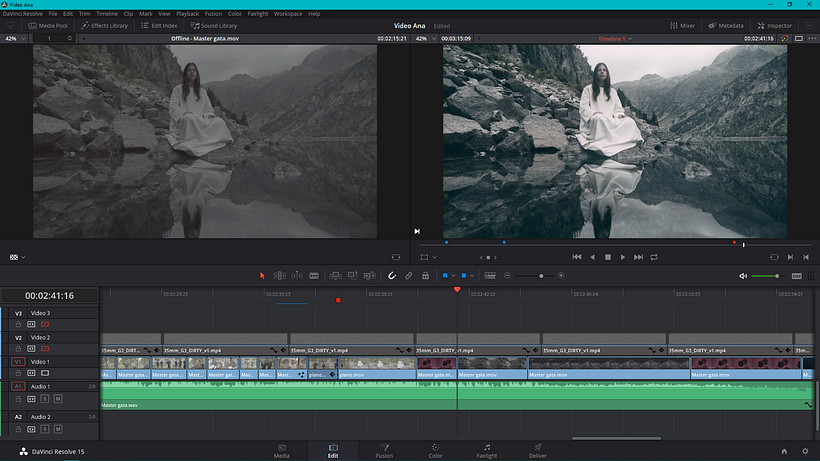Enable the disabled Video 2 track

(45, 349)
